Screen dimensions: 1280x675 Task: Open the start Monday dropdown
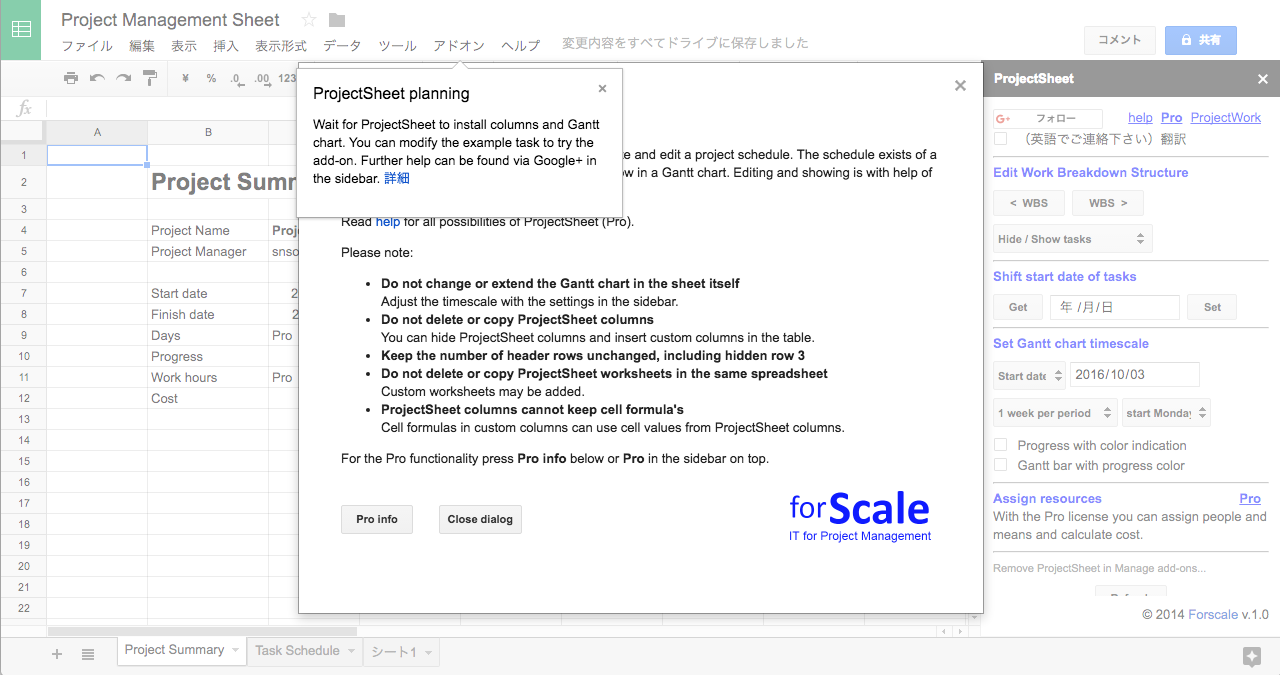tap(1166, 413)
